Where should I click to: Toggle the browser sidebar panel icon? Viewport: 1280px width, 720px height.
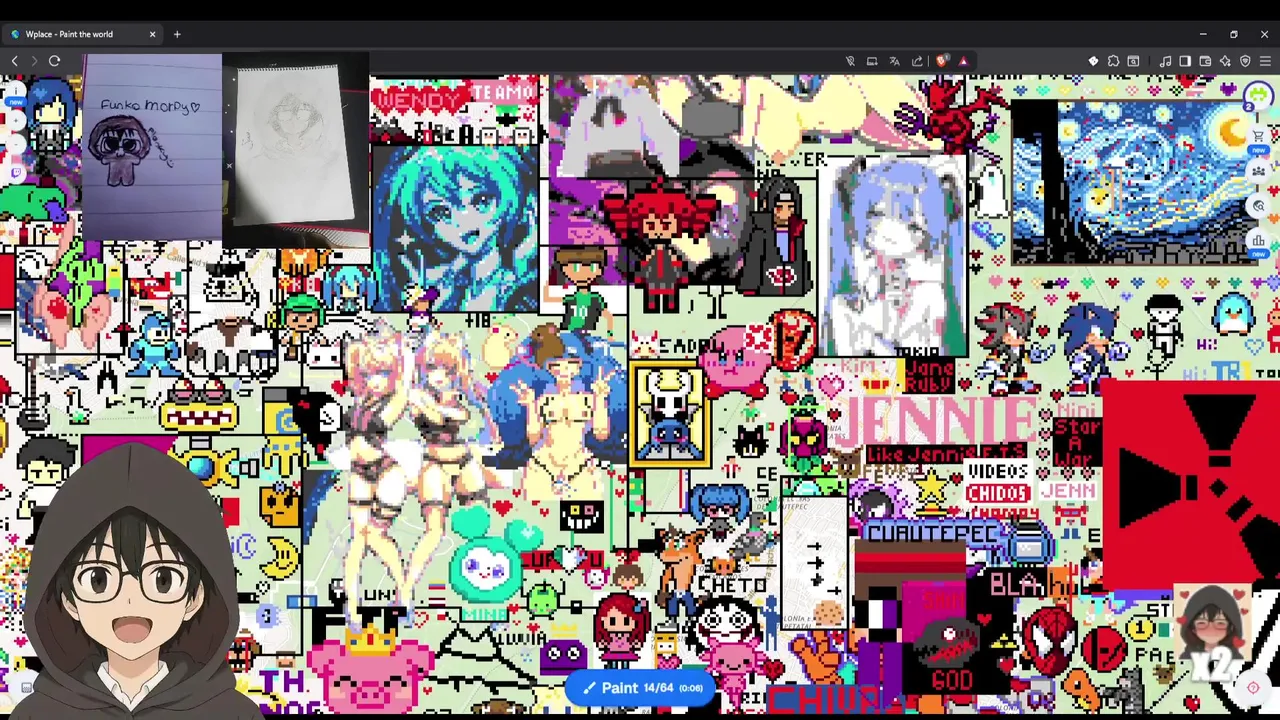point(1185,61)
